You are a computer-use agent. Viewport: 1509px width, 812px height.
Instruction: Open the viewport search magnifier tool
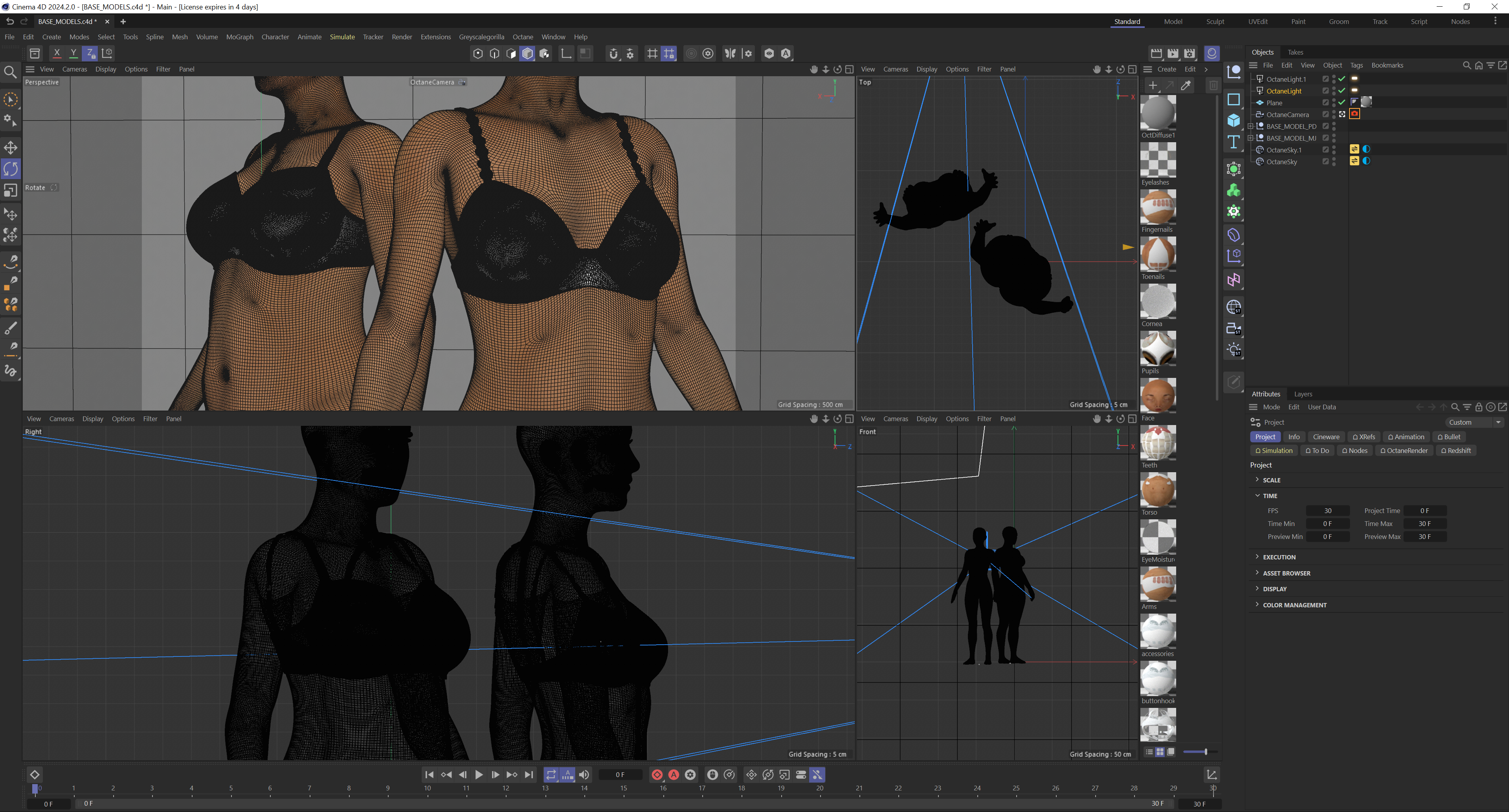pyautogui.click(x=11, y=72)
